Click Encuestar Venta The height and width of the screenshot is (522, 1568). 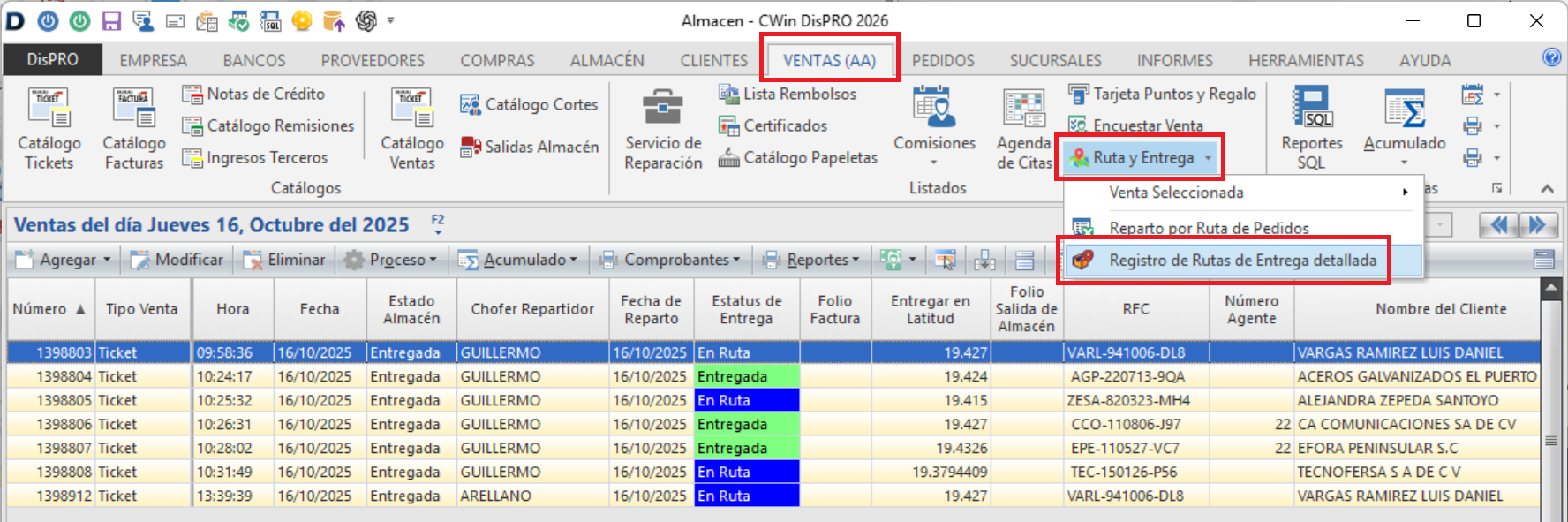click(x=1135, y=125)
